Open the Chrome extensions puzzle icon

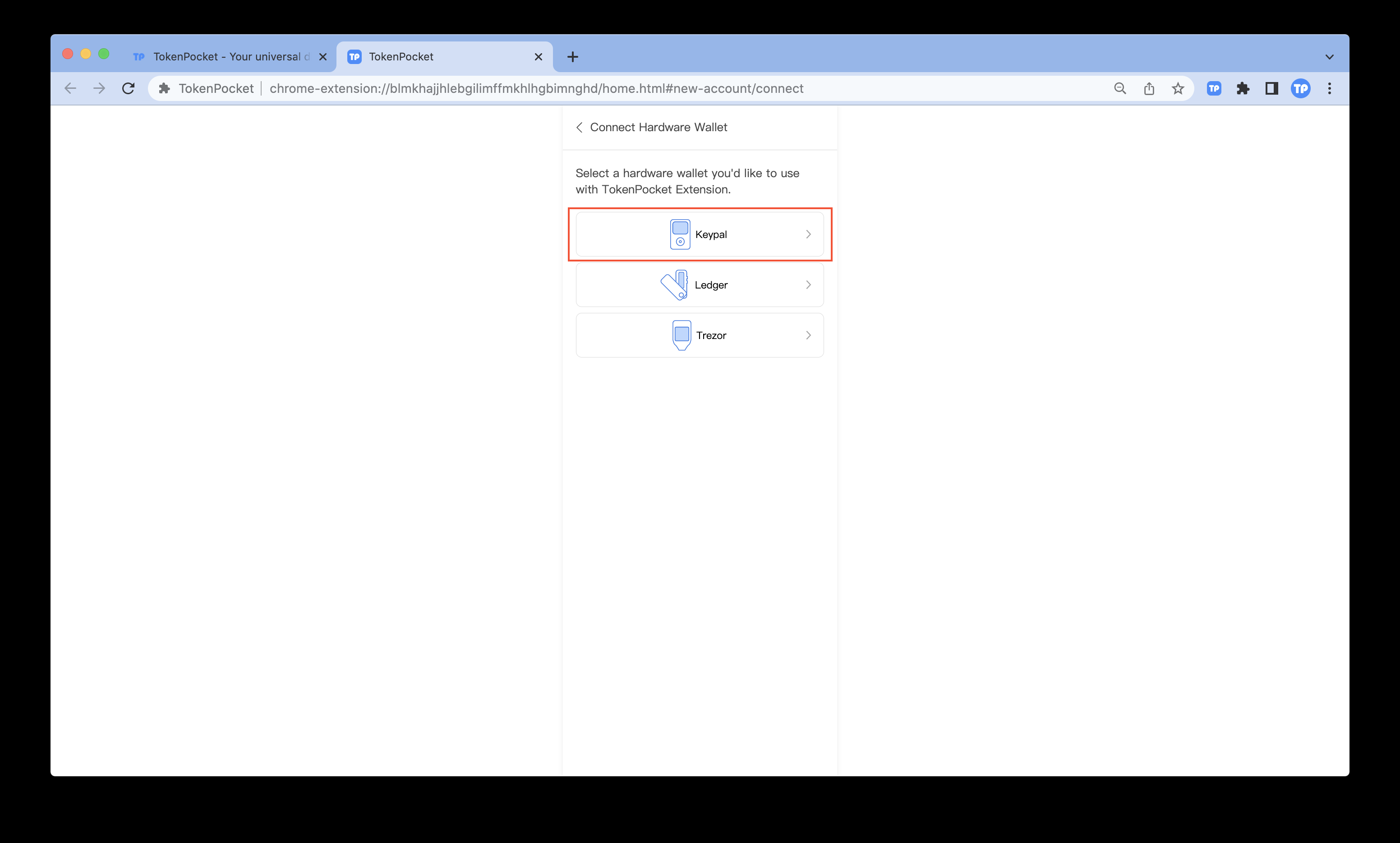(x=1243, y=89)
